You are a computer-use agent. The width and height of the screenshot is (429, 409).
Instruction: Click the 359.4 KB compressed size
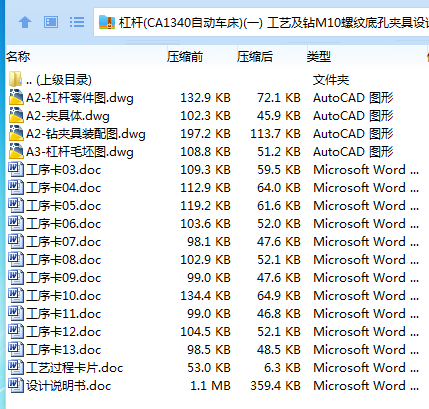275,386
